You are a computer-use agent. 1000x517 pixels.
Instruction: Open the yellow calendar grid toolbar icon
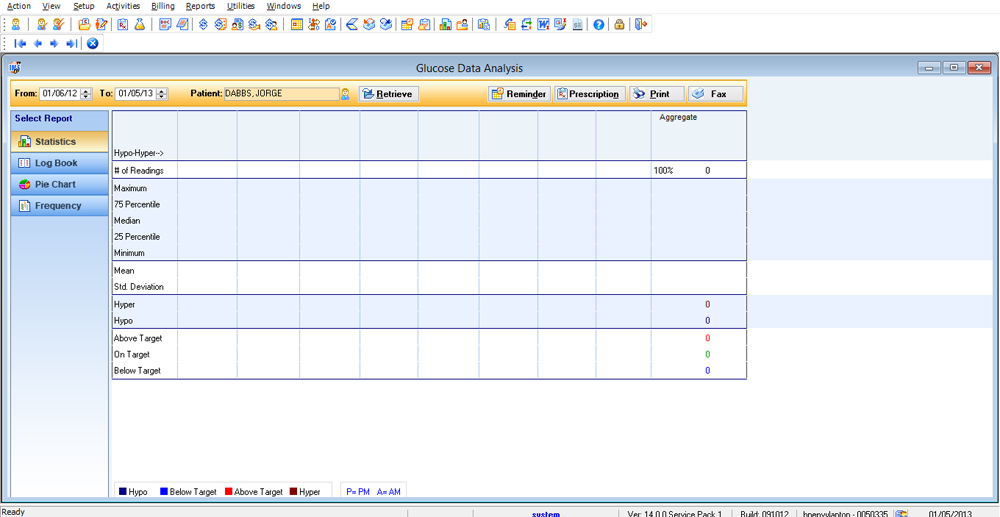pos(297,24)
